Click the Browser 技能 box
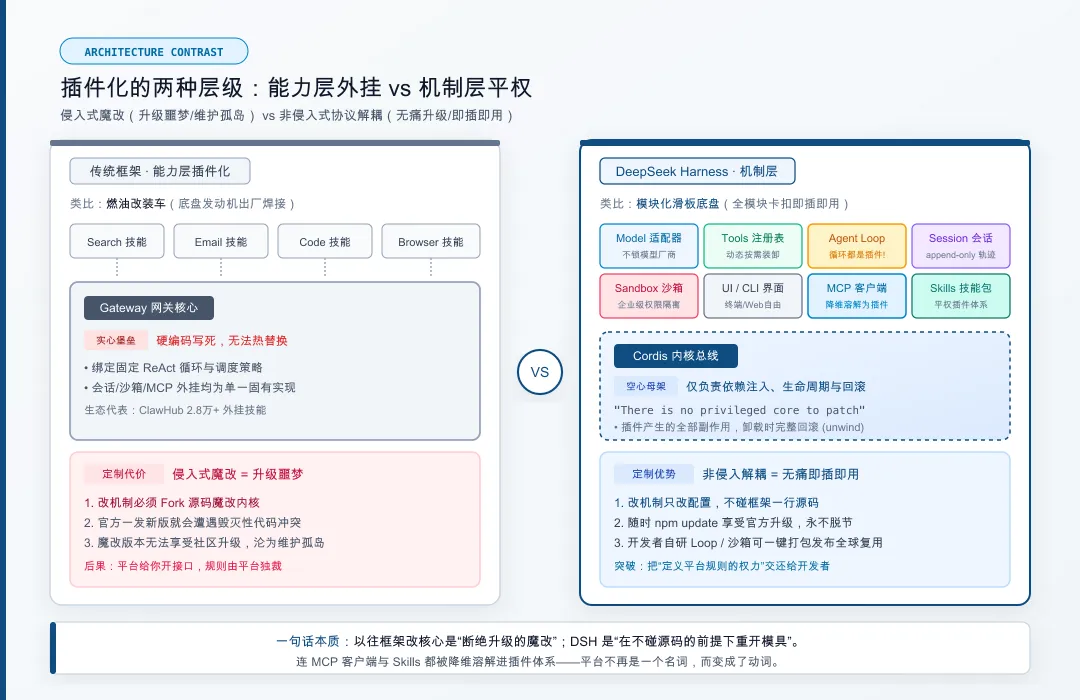Image resolution: width=1080 pixels, height=700 pixels. tap(430, 242)
